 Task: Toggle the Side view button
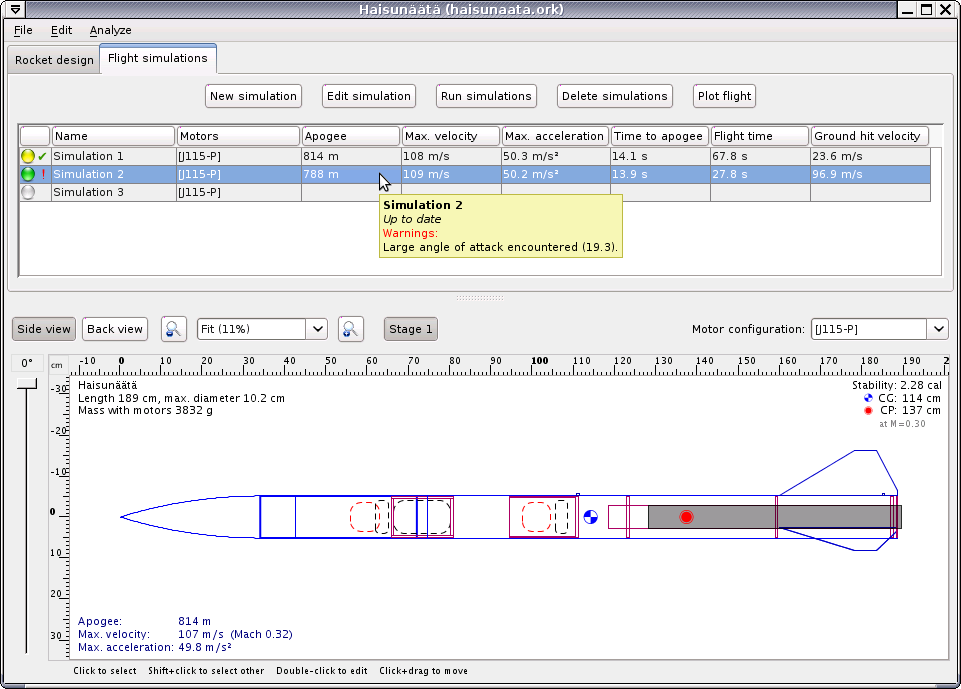pyautogui.click(x=44, y=329)
